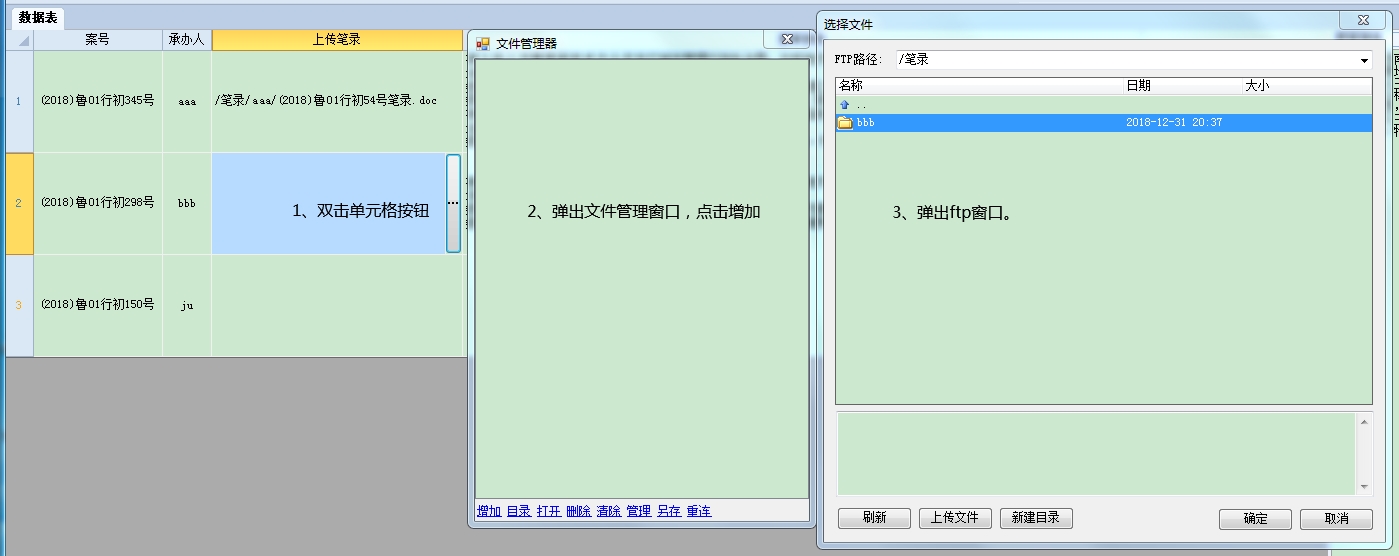Click the ellipsis button in row 2 cell
This screenshot has width=1399, height=556.
click(453, 203)
